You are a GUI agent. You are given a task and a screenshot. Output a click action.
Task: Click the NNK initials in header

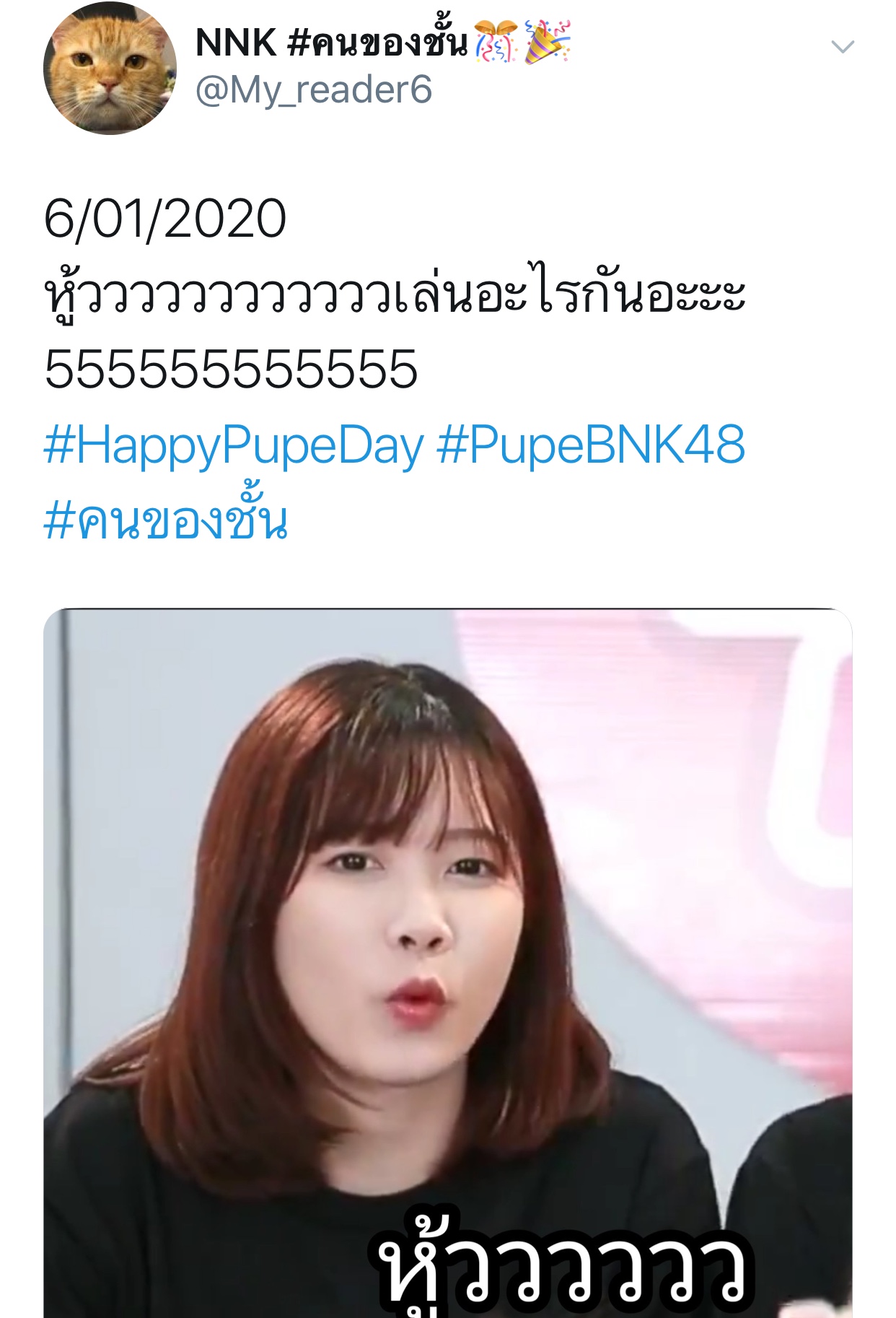click(x=236, y=43)
